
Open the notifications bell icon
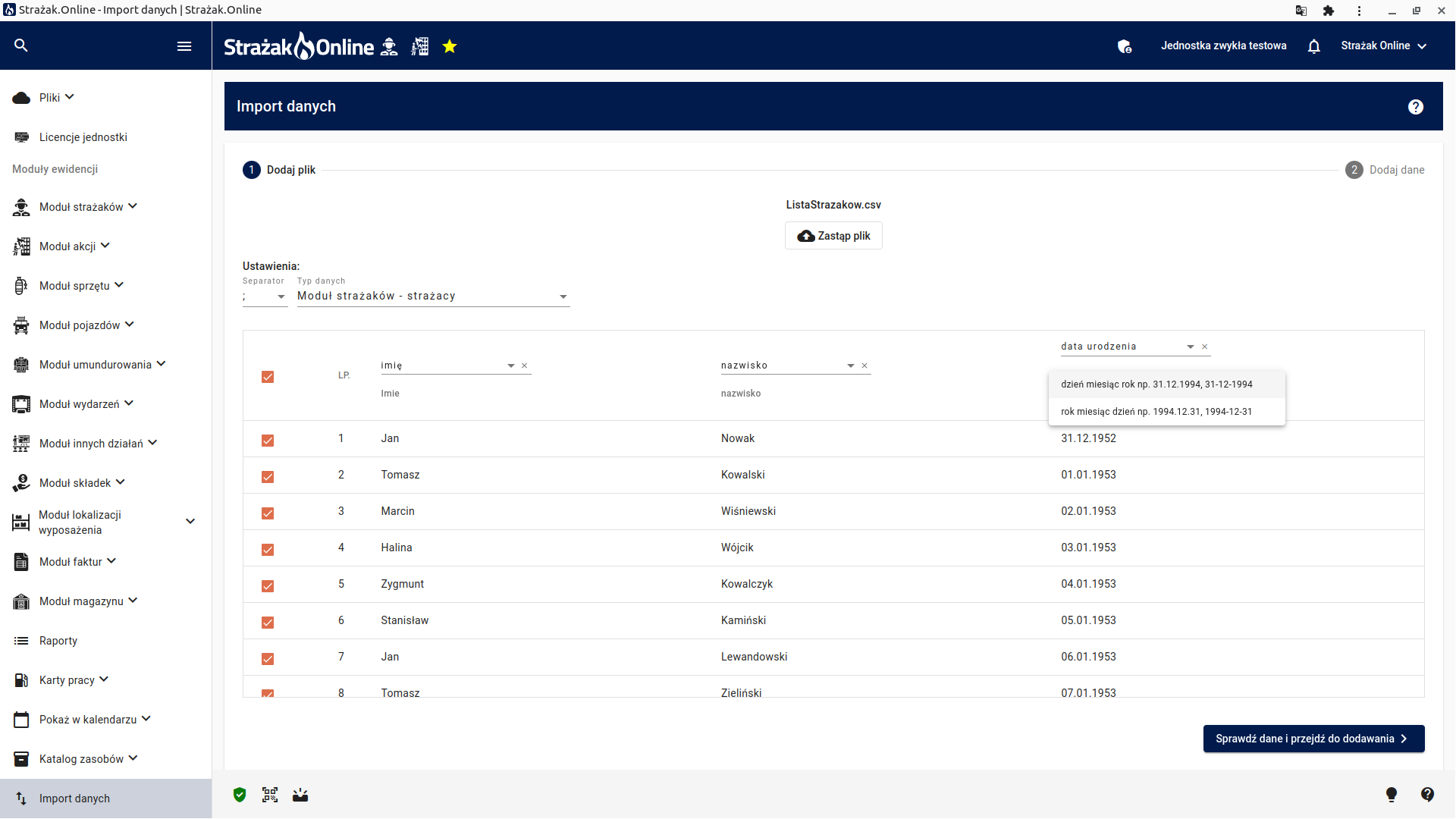pyautogui.click(x=1314, y=46)
